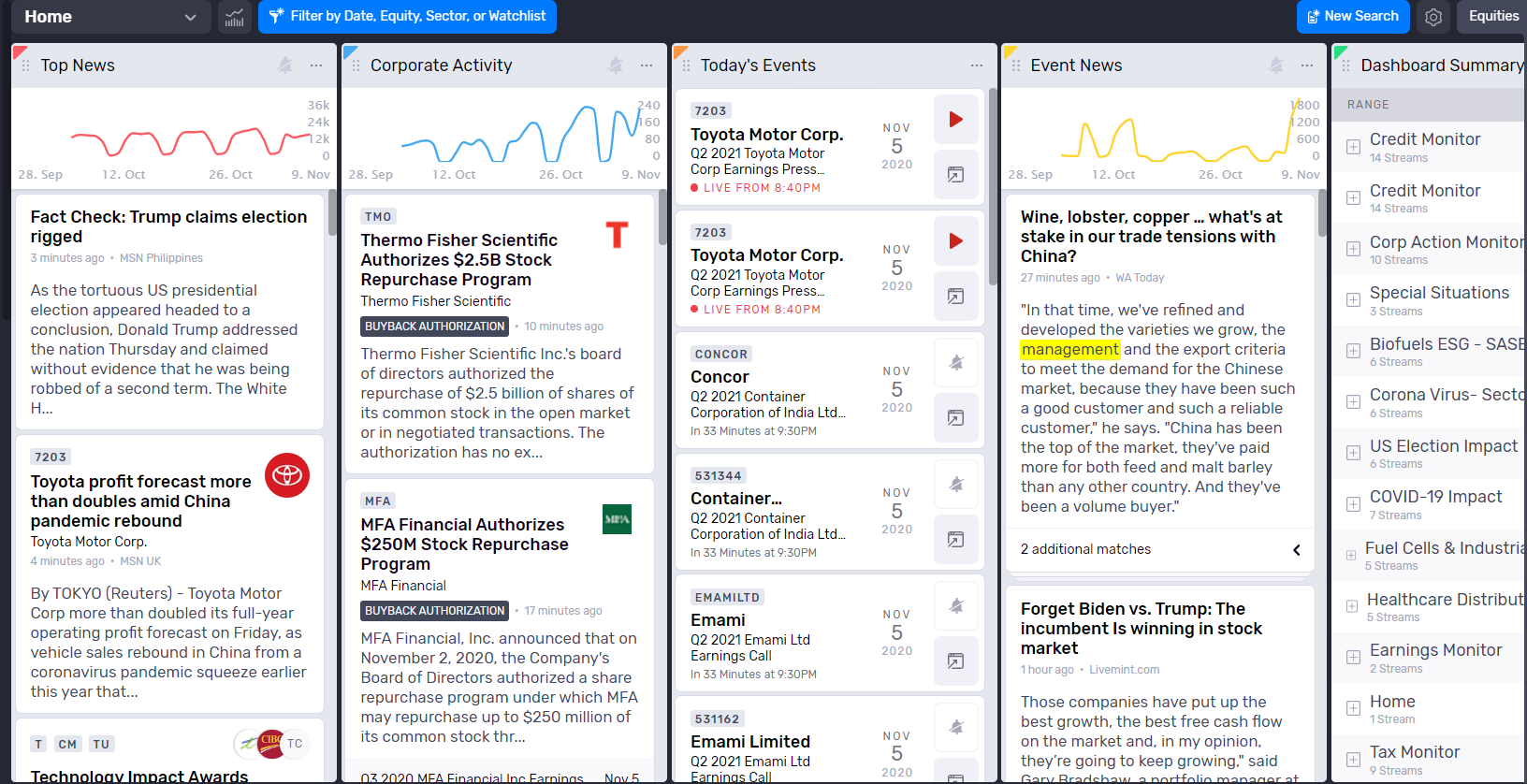
Task: Open second Toyota event in new window
Action: (x=956, y=297)
